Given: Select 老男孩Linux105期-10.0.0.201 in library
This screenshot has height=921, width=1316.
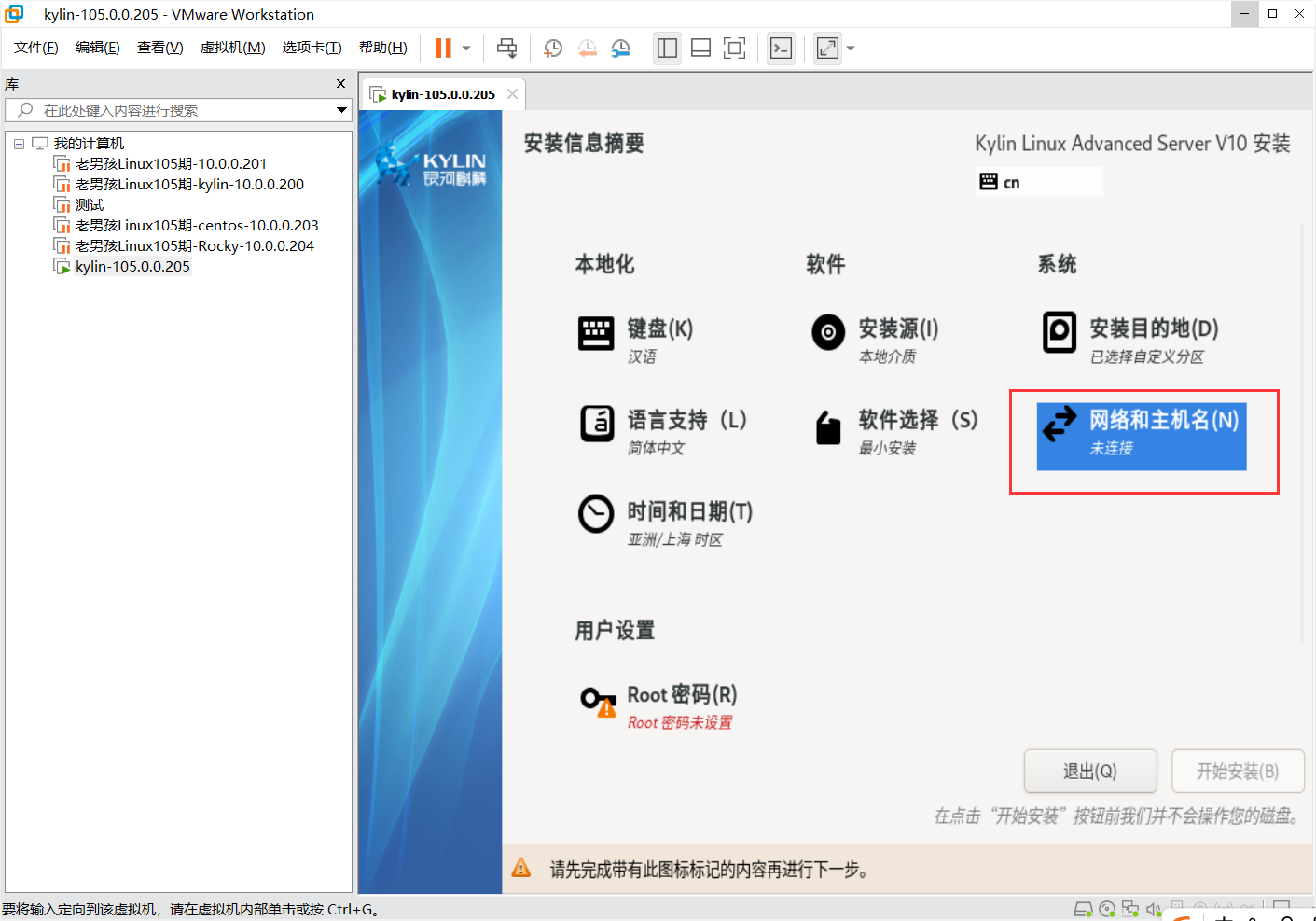Looking at the screenshot, I should pyautogui.click(x=171, y=164).
